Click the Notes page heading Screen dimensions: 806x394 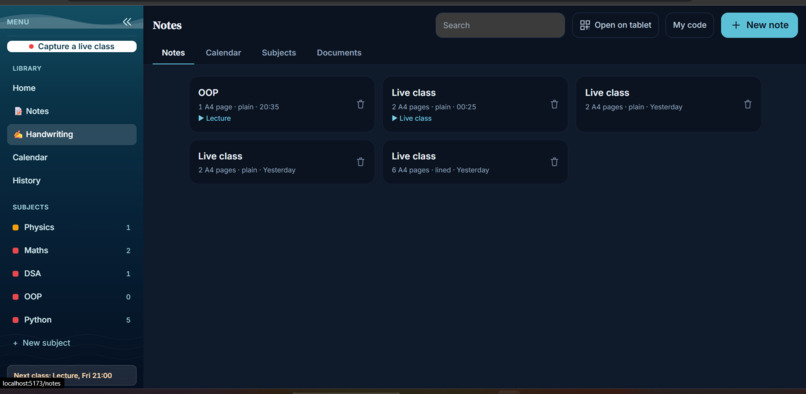coord(167,25)
